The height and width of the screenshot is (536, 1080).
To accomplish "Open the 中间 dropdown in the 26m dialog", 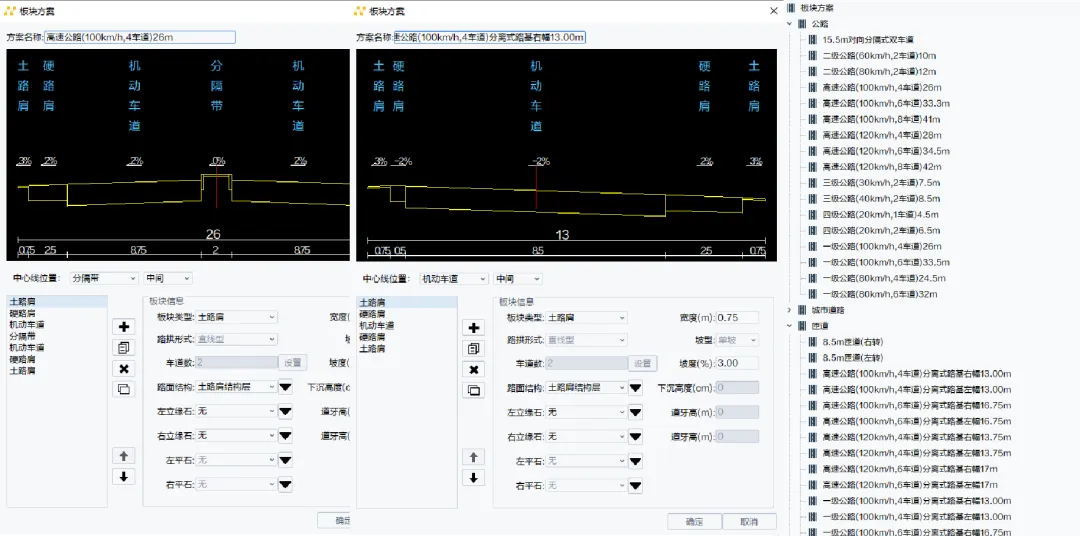I will (167, 278).
